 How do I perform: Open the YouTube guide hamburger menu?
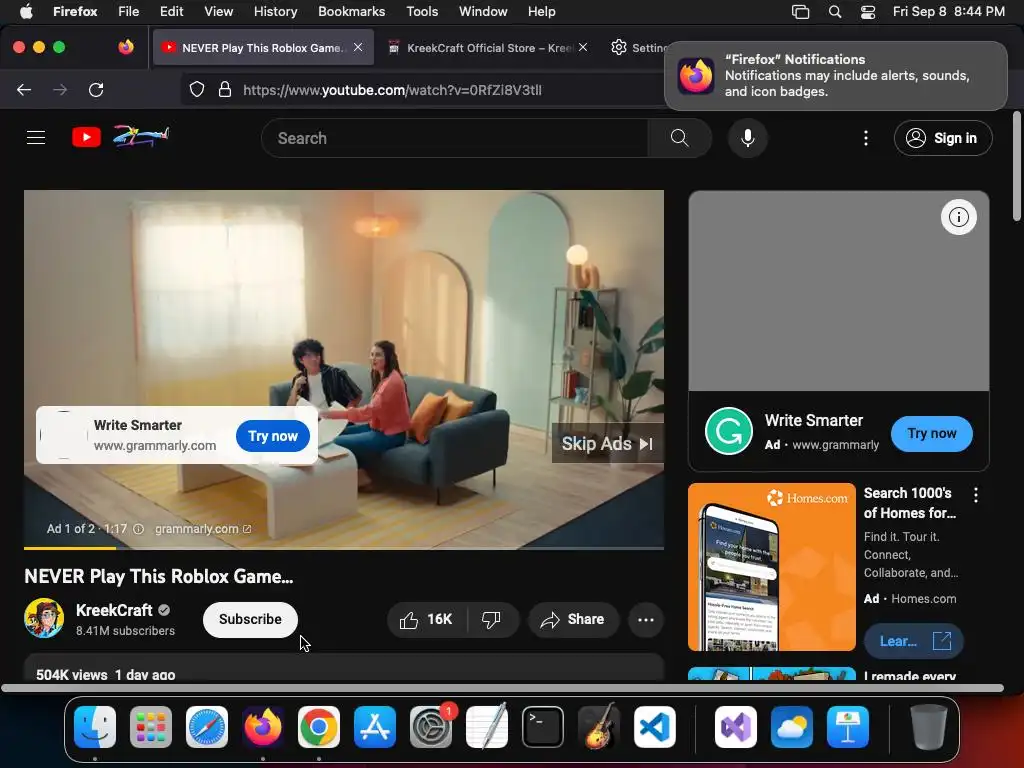(x=36, y=138)
